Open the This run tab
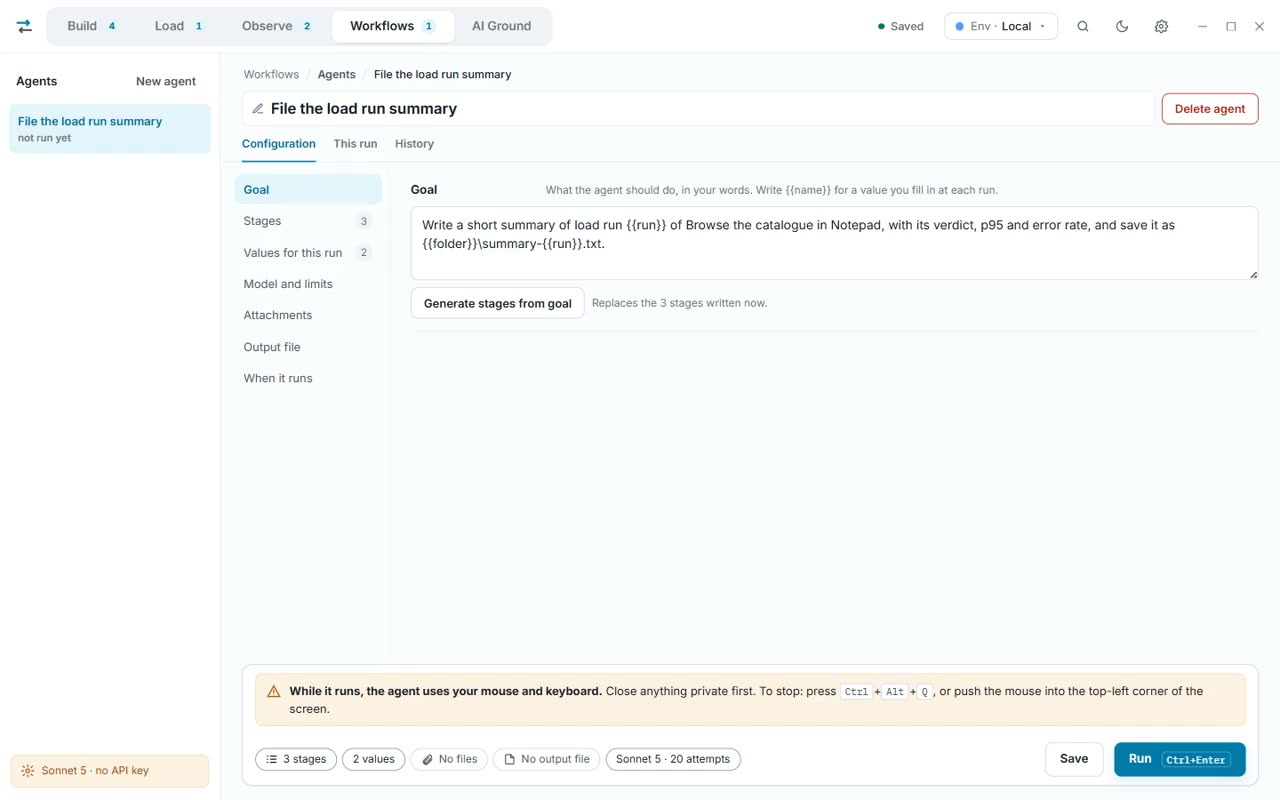This screenshot has height=800, width=1280. 355,144
